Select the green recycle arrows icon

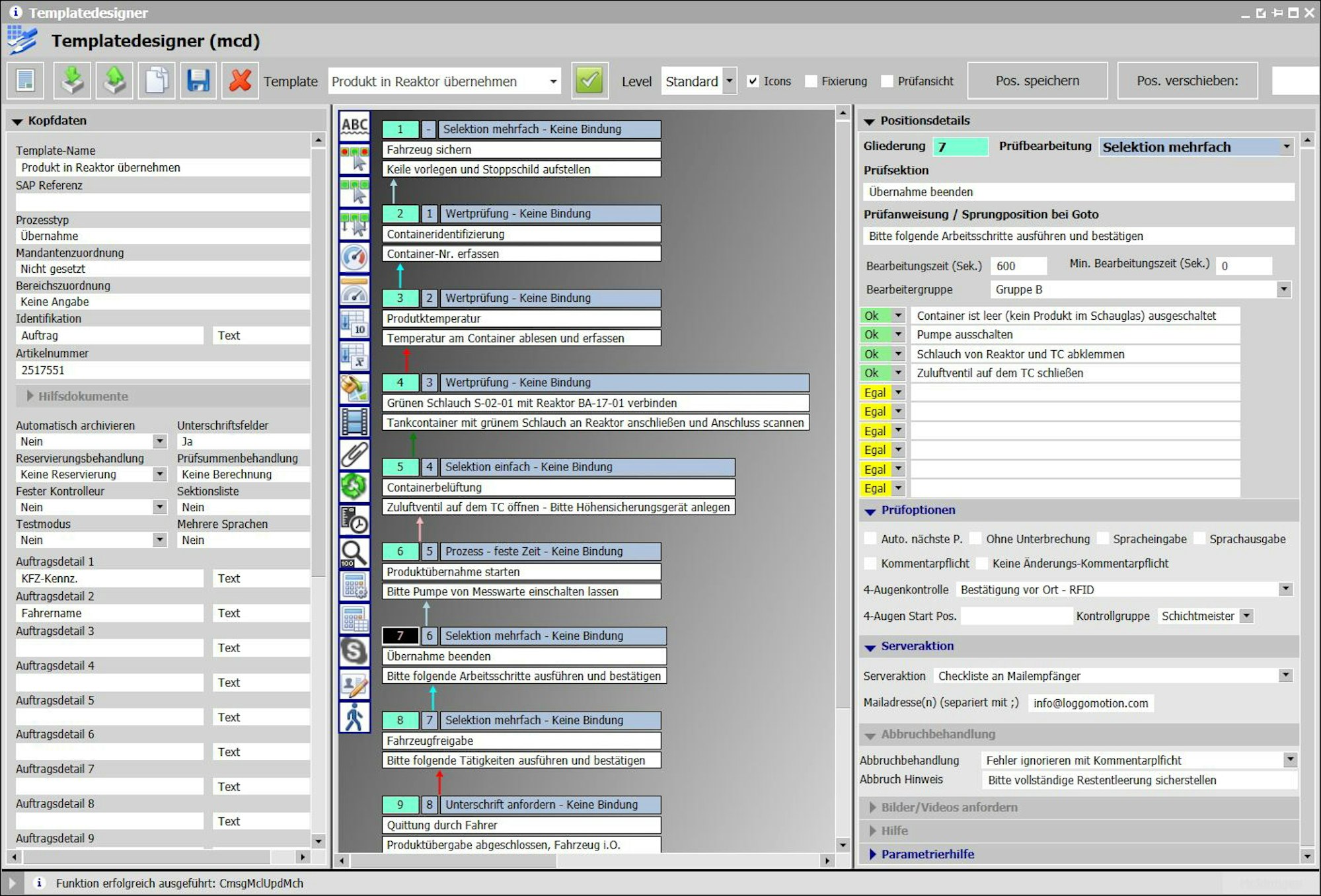point(354,486)
